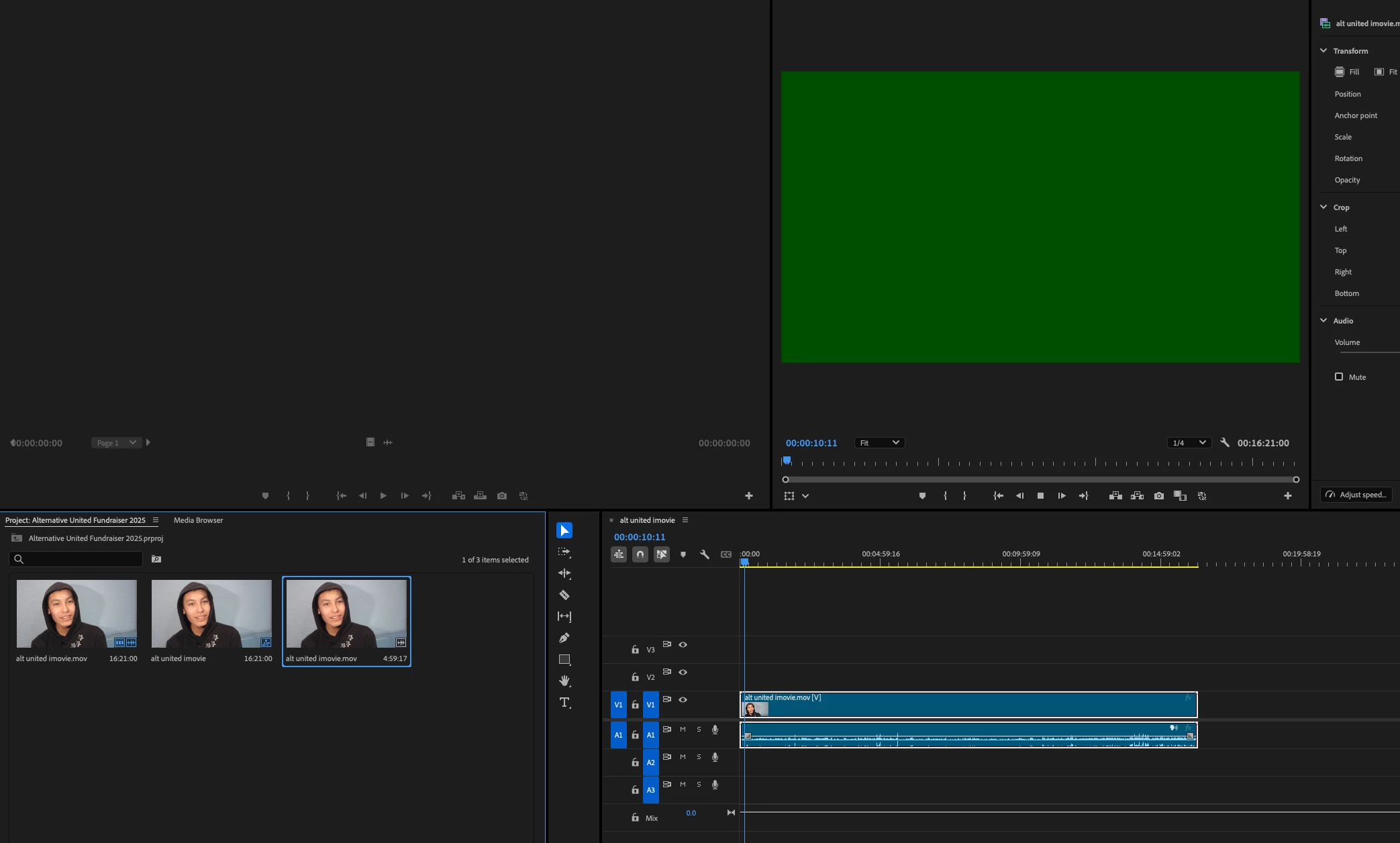
Task: Toggle V1 track output eye icon
Action: (x=683, y=699)
